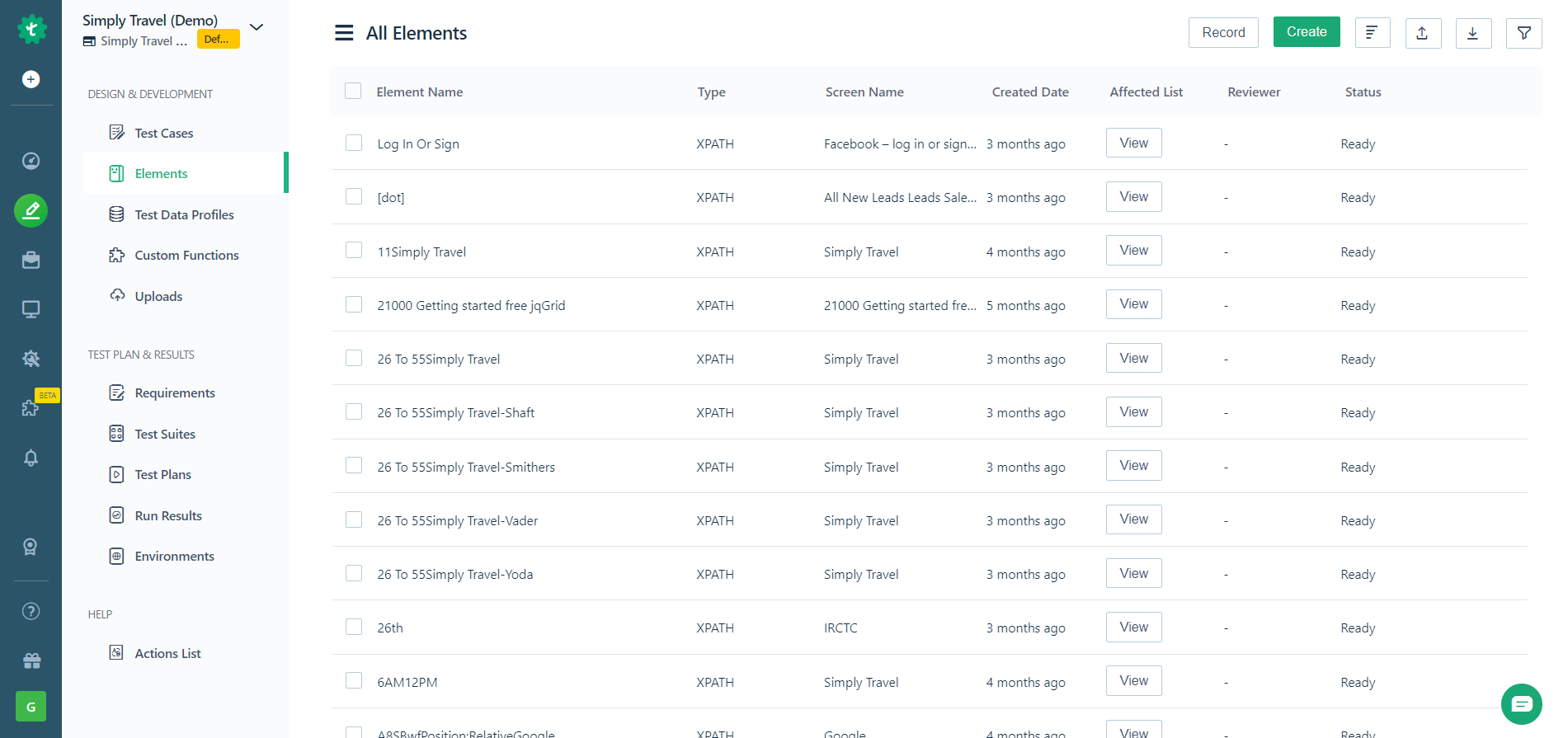Click the sort icon in toolbar
The image size is (1568, 738).
1373,33
